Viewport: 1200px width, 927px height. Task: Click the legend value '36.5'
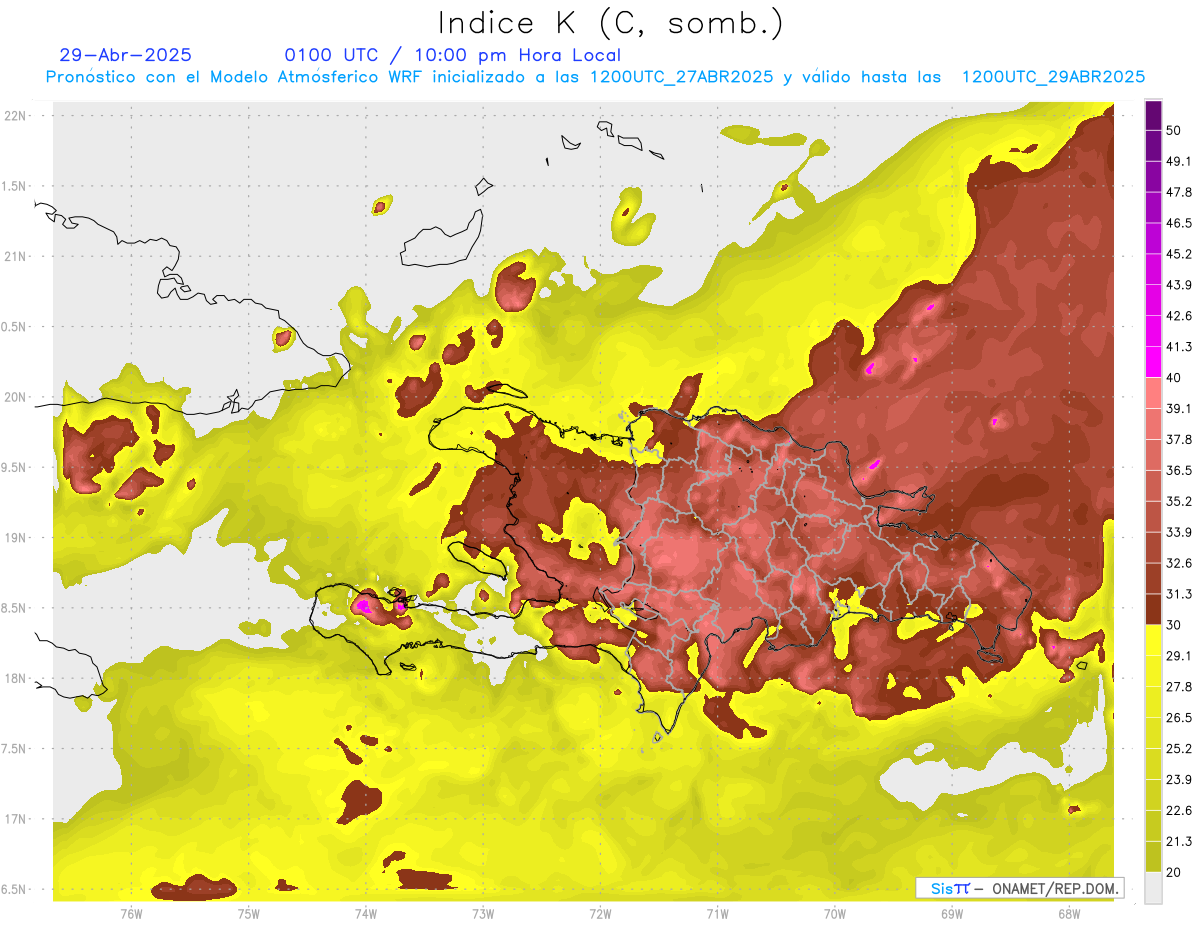coord(1179,470)
